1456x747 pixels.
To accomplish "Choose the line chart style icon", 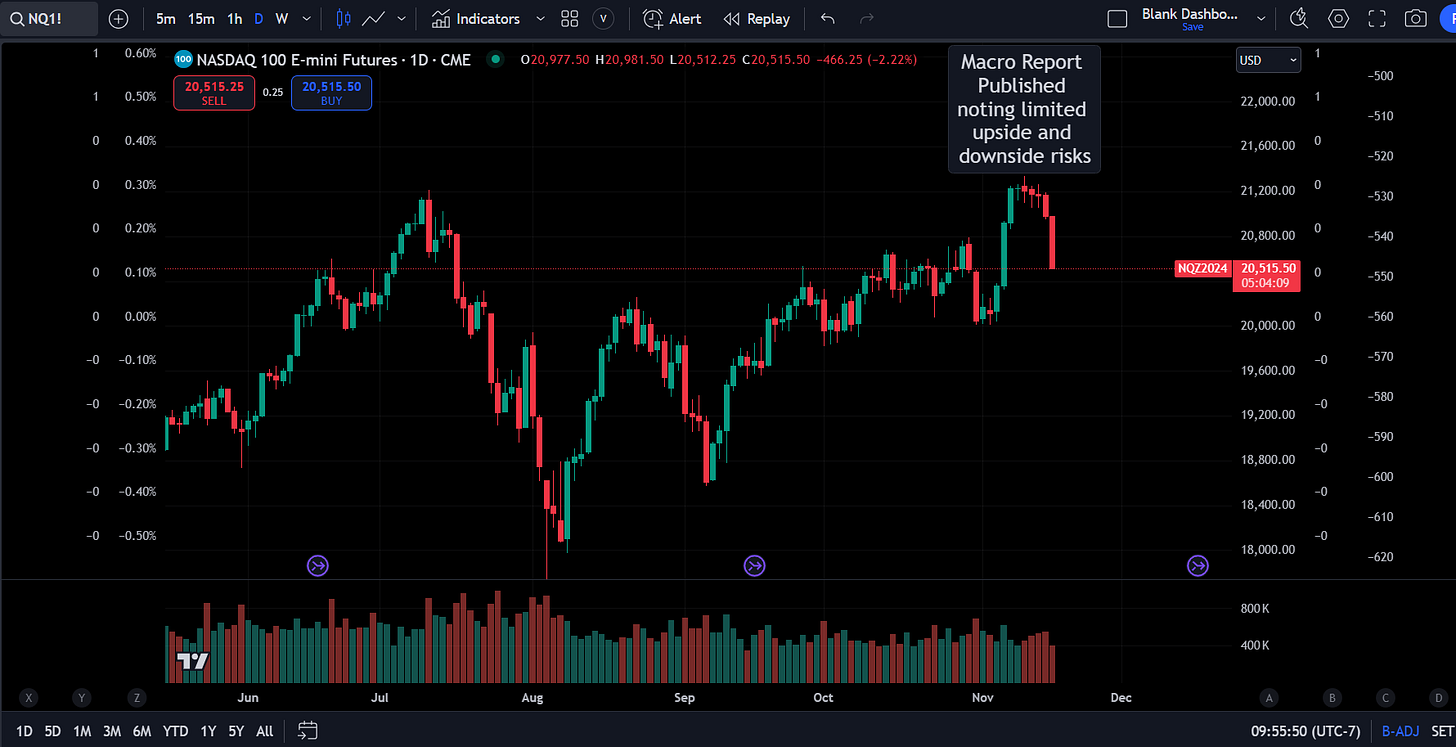I will [x=375, y=19].
